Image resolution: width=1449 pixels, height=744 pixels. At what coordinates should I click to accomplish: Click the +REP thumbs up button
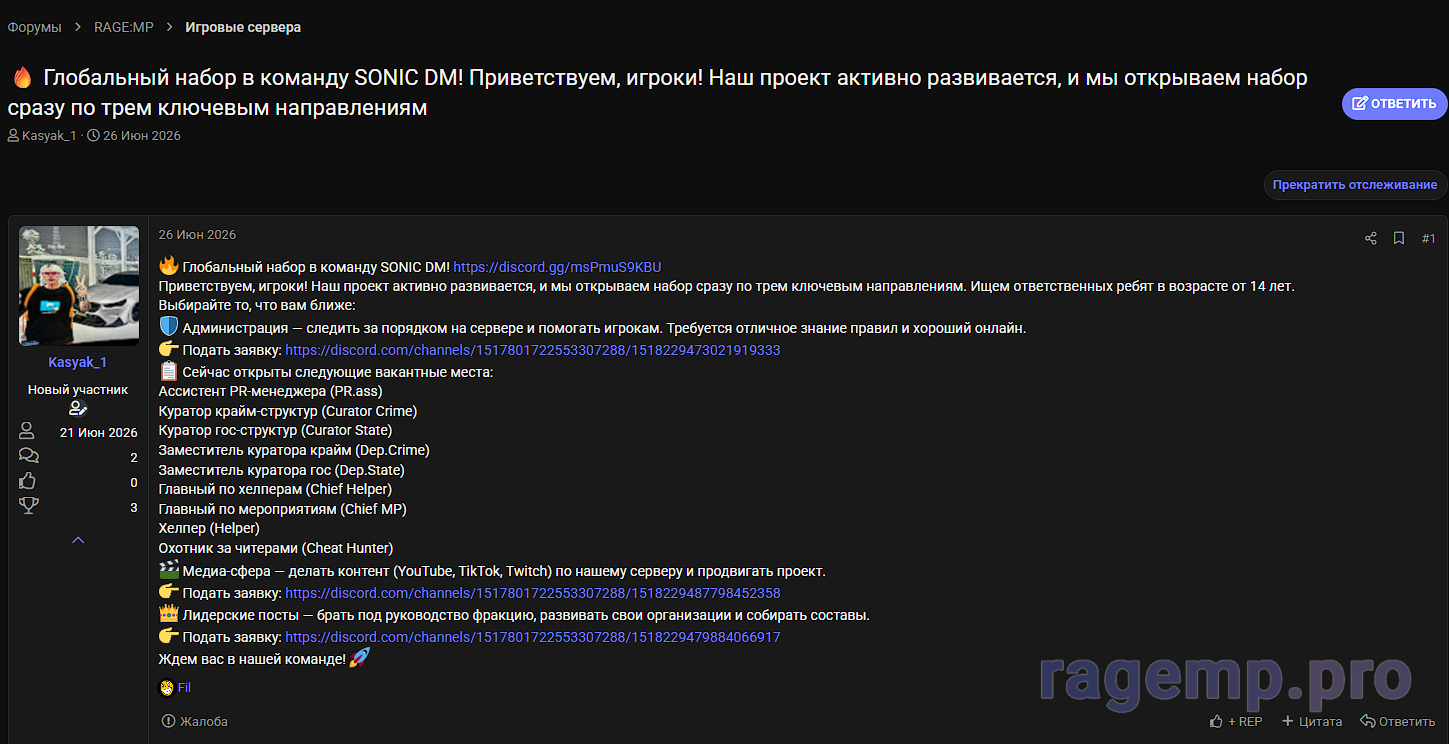click(1236, 721)
